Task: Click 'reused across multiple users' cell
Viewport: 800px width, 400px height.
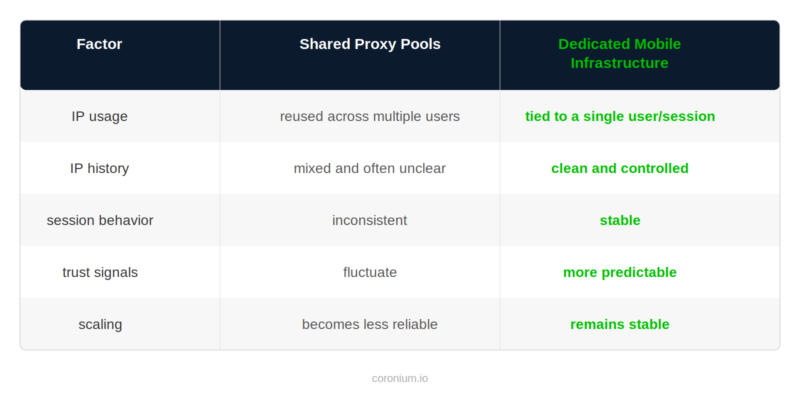Action: (370, 116)
